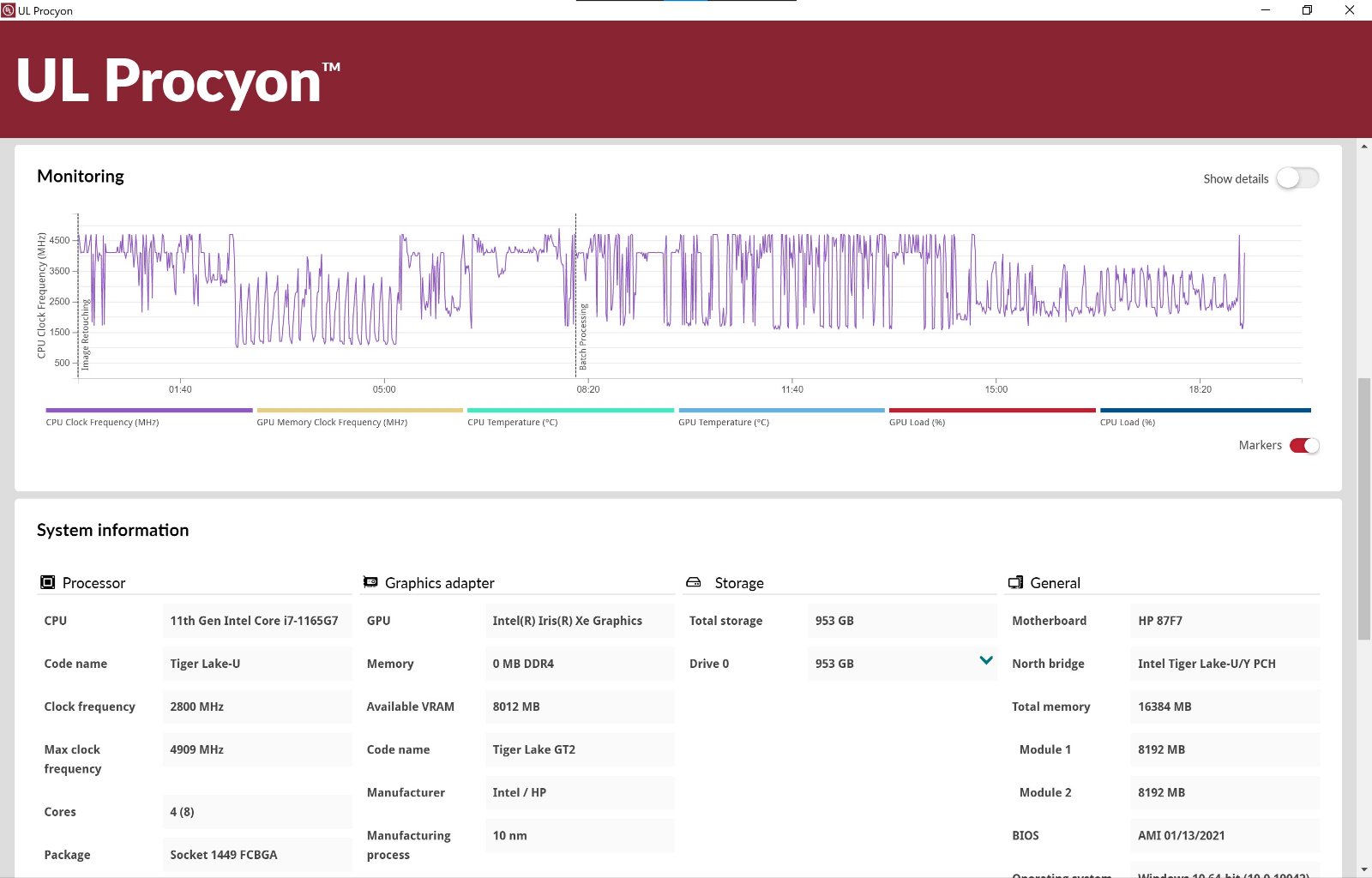Click the Intel(R) Iris(R) Xe Graphics value
The height and width of the screenshot is (878, 1372).
click(x=580, y=621)
